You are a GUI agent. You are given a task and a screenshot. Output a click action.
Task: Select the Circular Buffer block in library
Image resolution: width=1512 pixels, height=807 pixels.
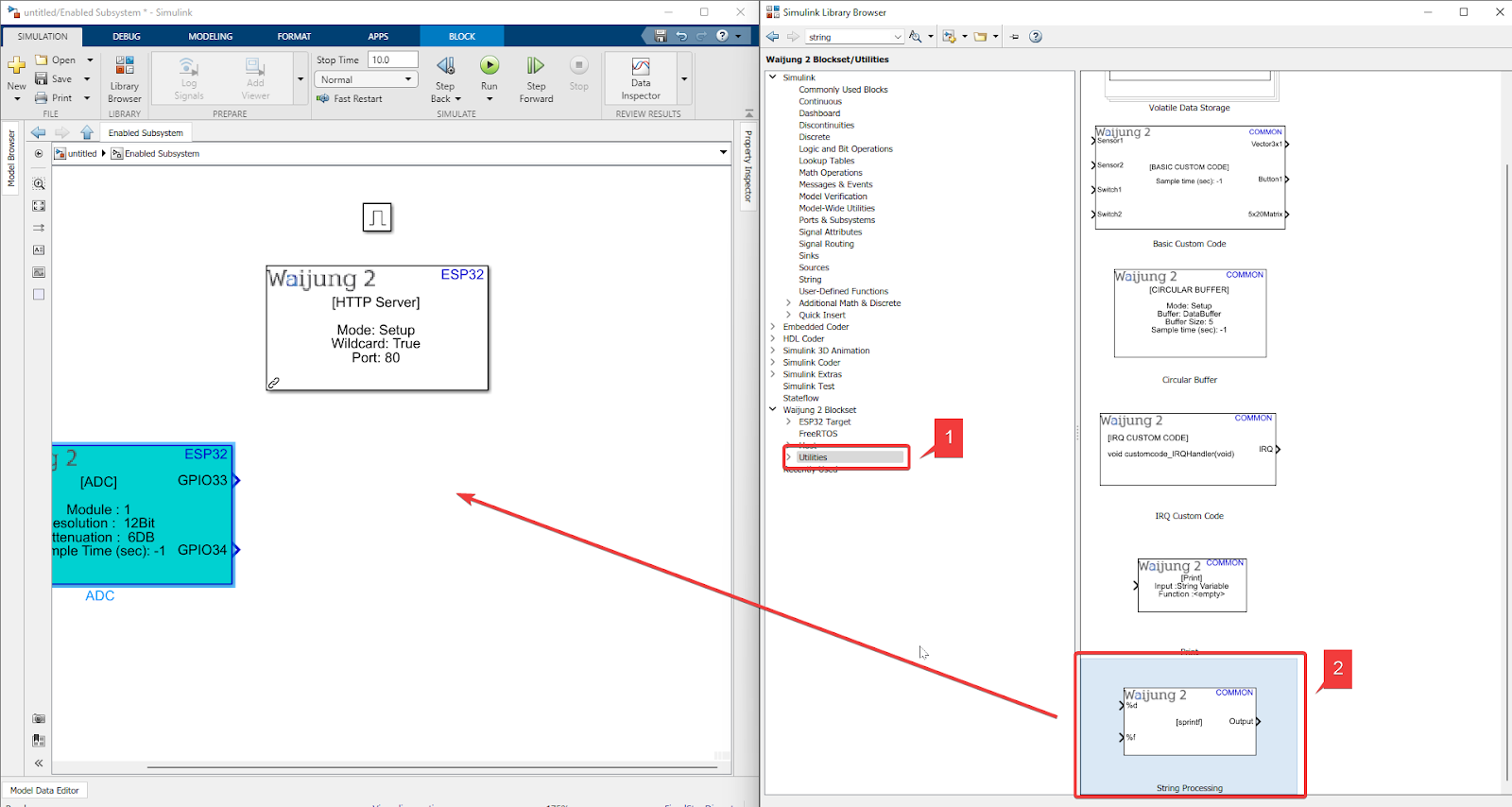pyautogui.click(x=1190, y=313)
